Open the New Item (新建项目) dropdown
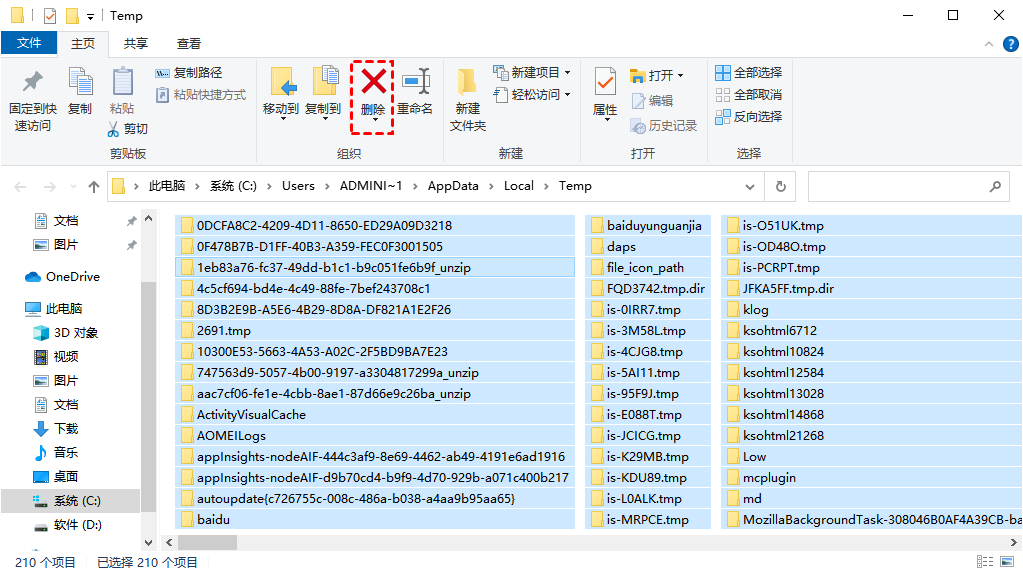 567,73
